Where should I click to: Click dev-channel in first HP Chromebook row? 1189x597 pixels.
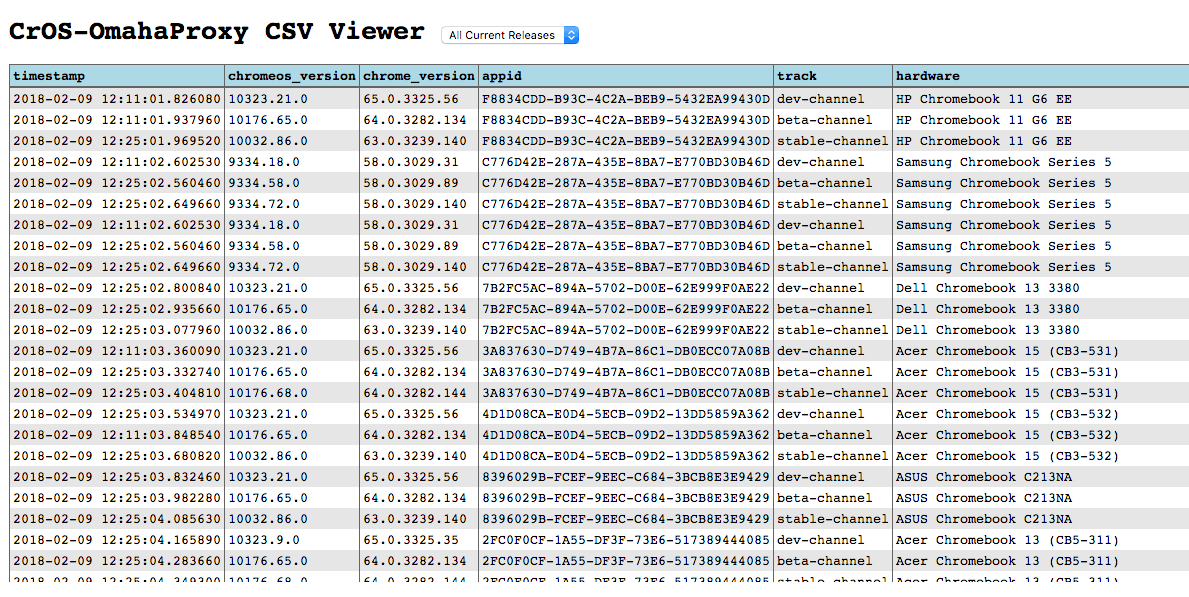[x=821, y=99]
